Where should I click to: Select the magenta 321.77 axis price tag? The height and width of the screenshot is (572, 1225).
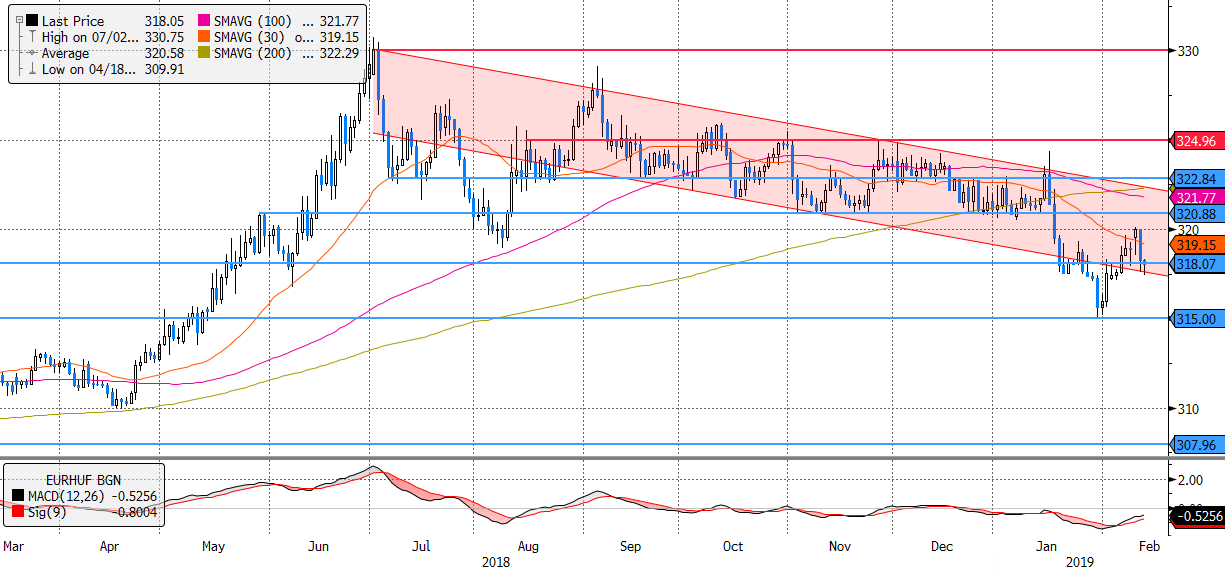tap(1195, 198)
